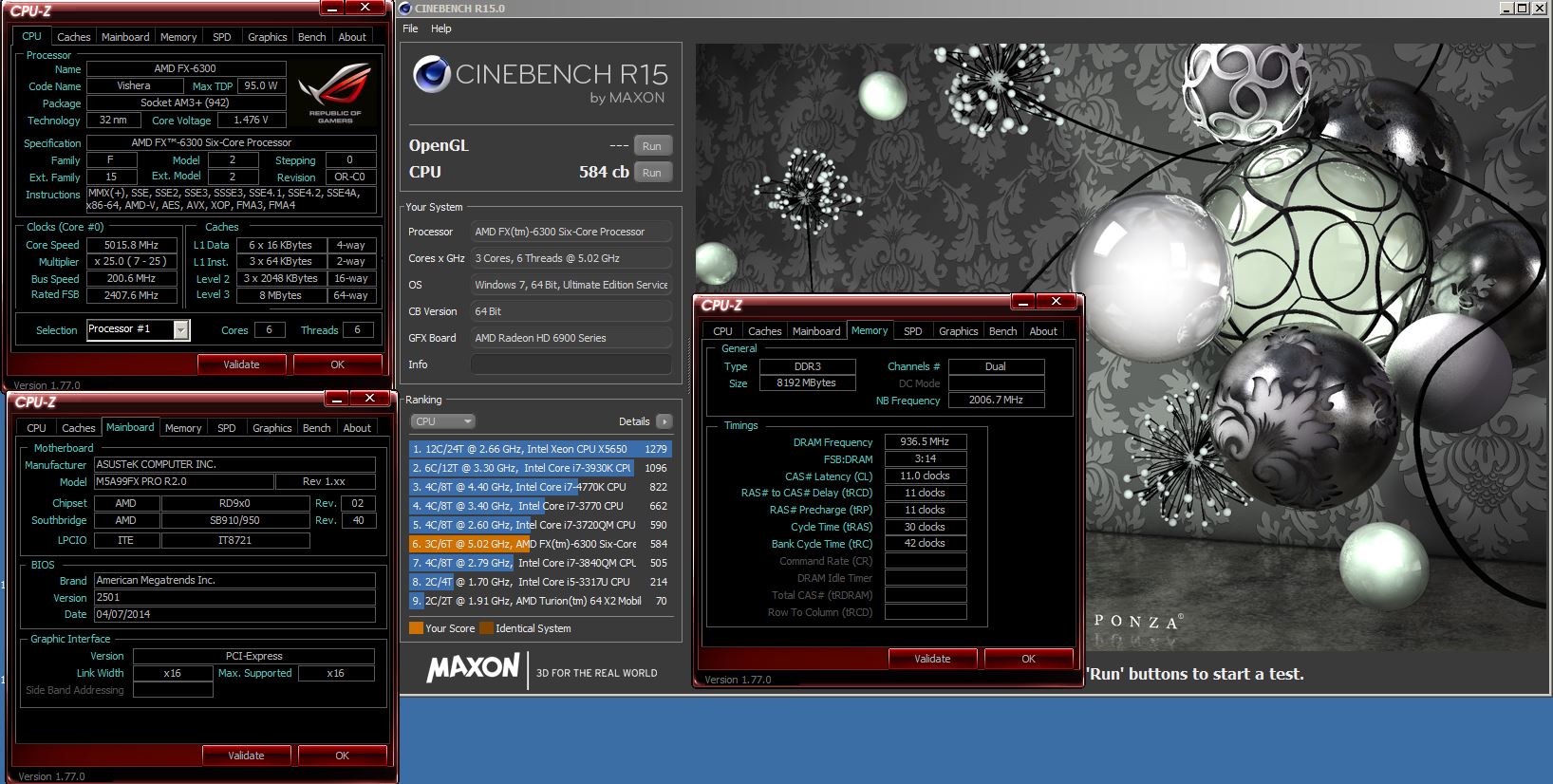This screenshot has height=784, width=1553.
Task: Click Validate in the top CPU-Z window
Action: click(241, 364)
